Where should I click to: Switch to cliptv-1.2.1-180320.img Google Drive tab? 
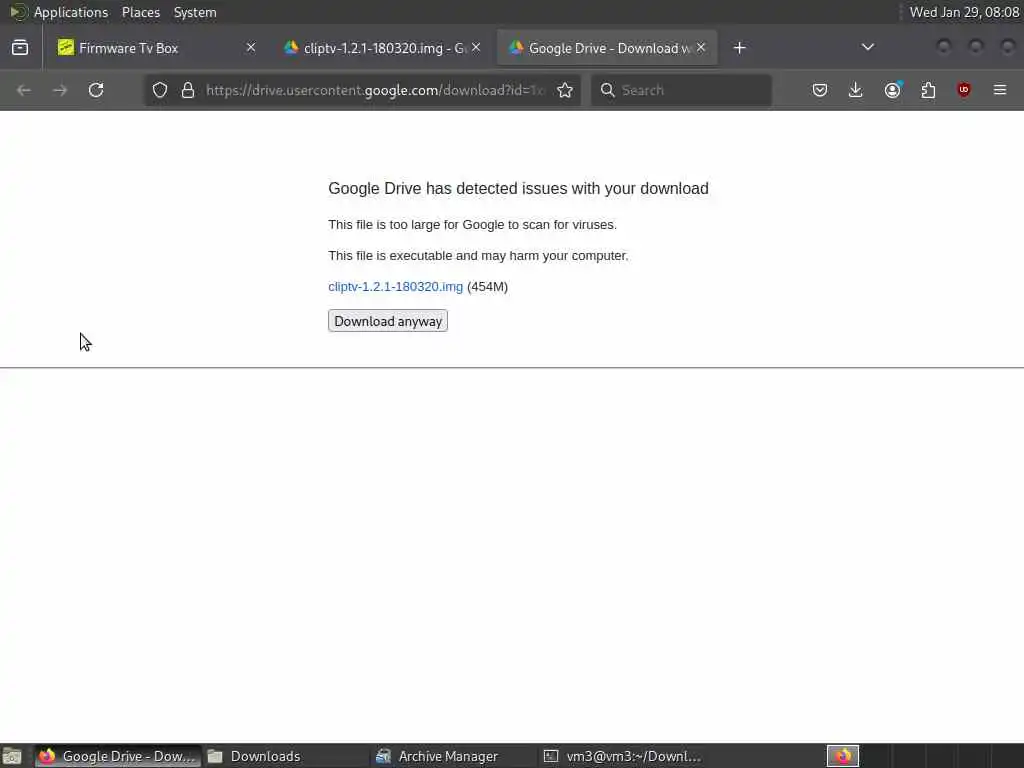[x=382, y=48]
